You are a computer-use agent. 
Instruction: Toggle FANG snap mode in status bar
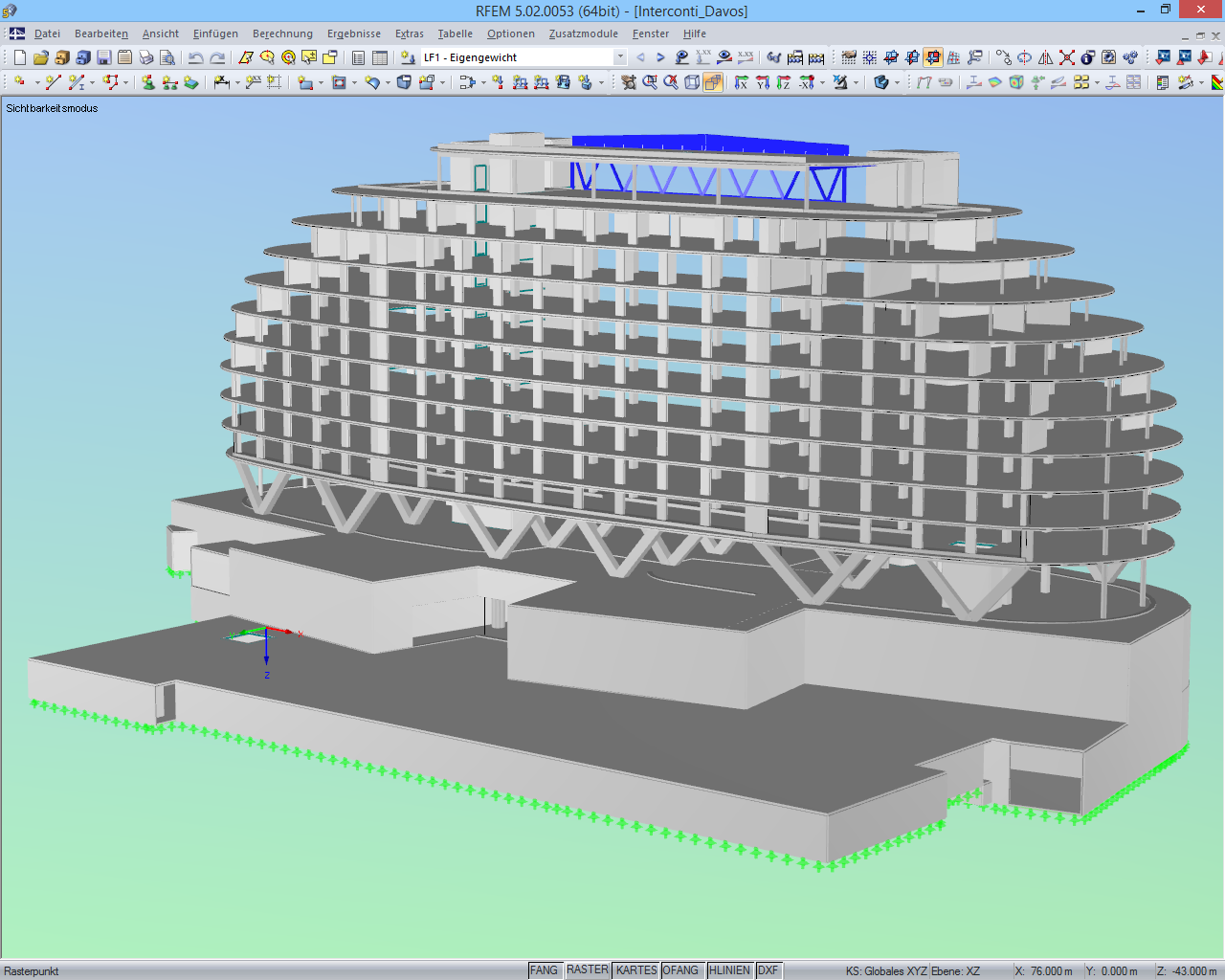[545, 969]
